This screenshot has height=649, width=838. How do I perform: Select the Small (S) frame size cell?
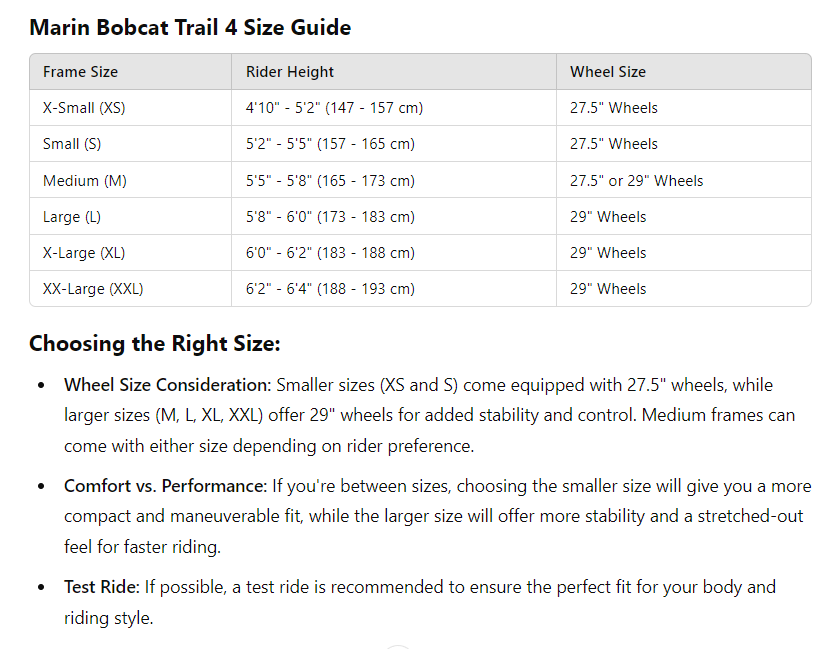point(72,144)
